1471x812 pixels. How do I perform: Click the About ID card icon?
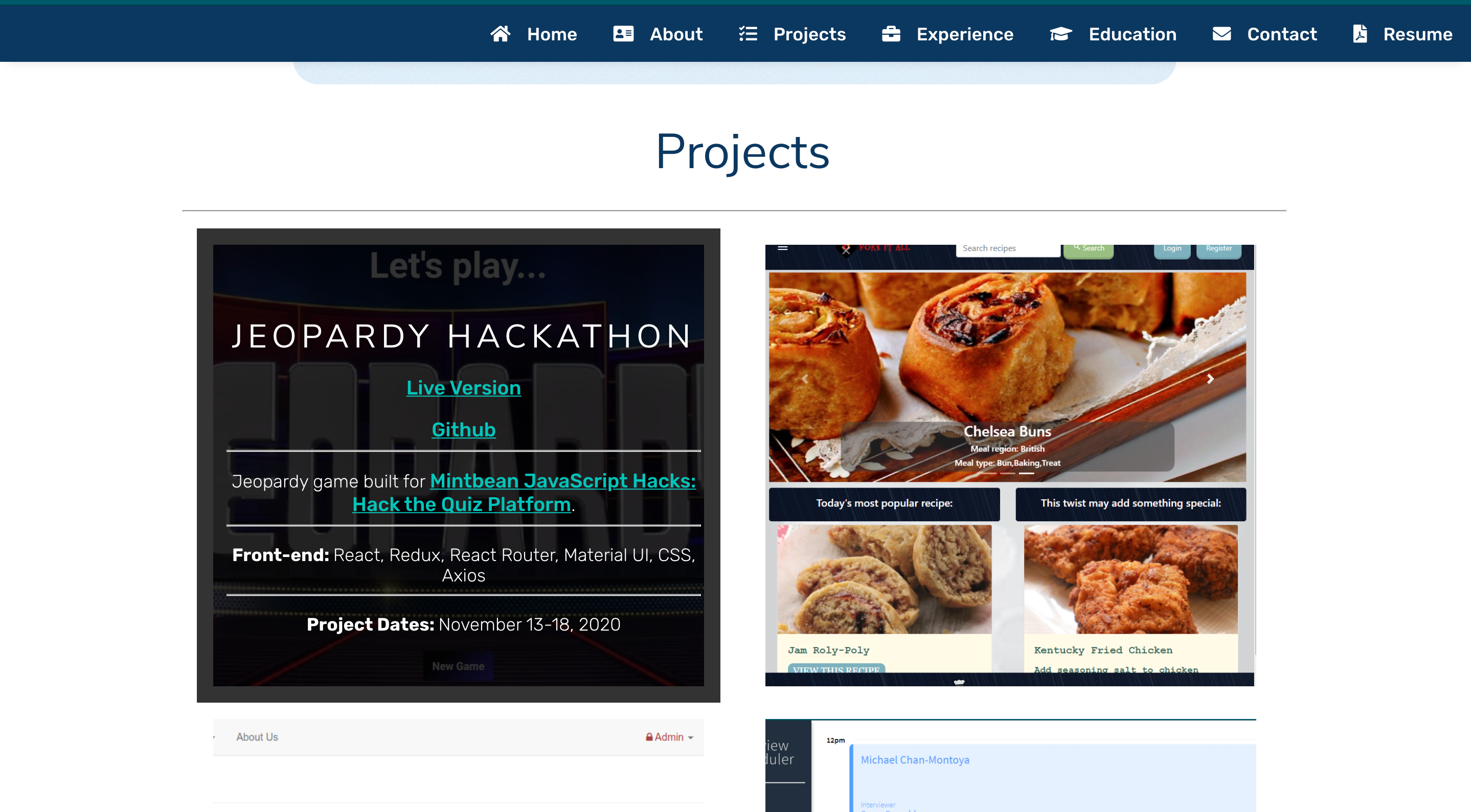click(x=623, y=34)
